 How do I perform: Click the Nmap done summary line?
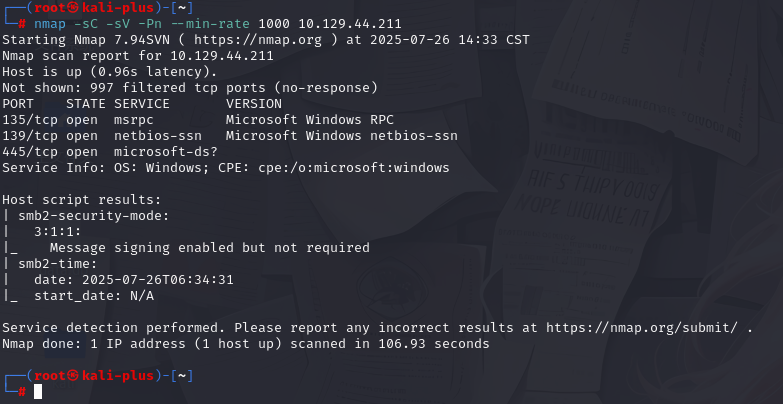pos(246,344)
